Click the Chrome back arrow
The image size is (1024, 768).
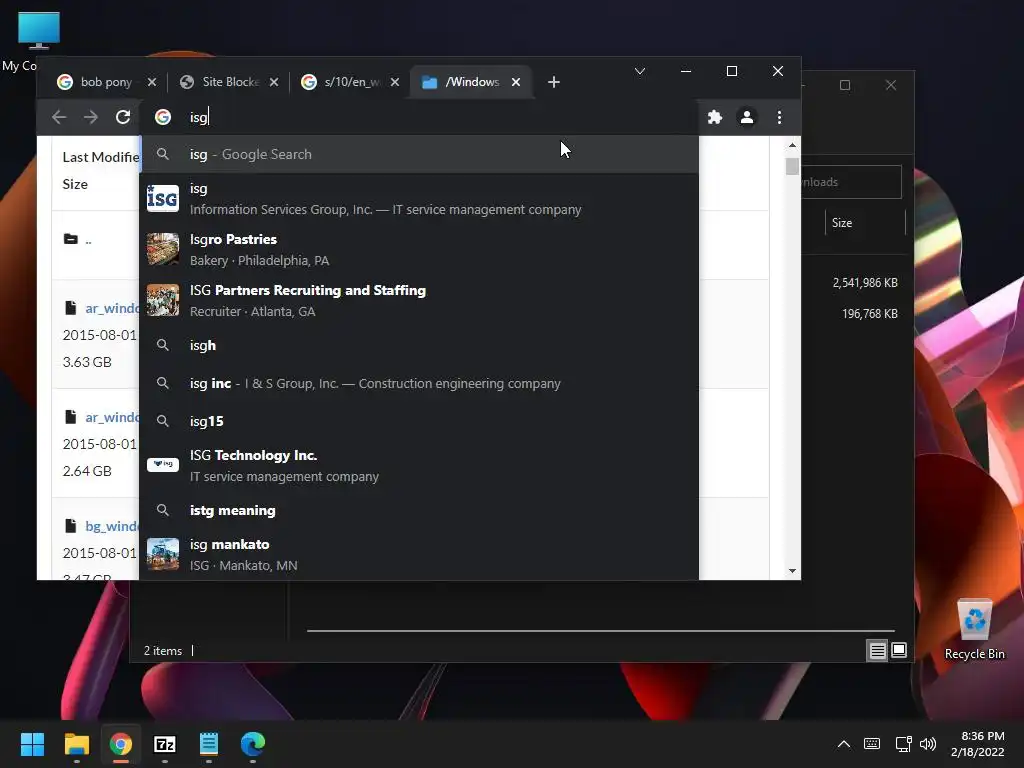click(x=59, y=117)
